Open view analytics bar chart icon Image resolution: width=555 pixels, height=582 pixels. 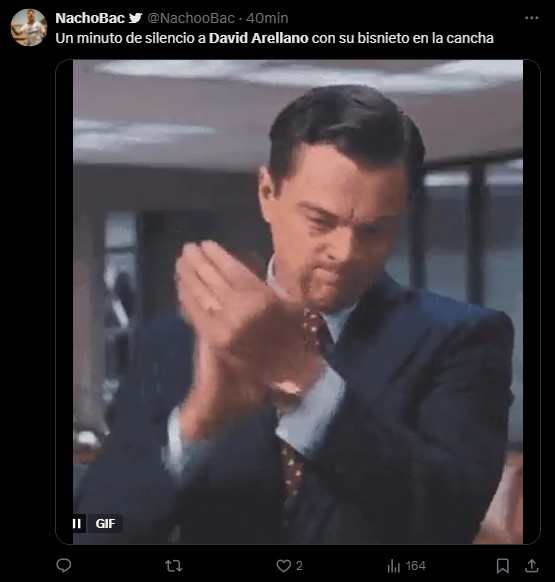[394, 566]
